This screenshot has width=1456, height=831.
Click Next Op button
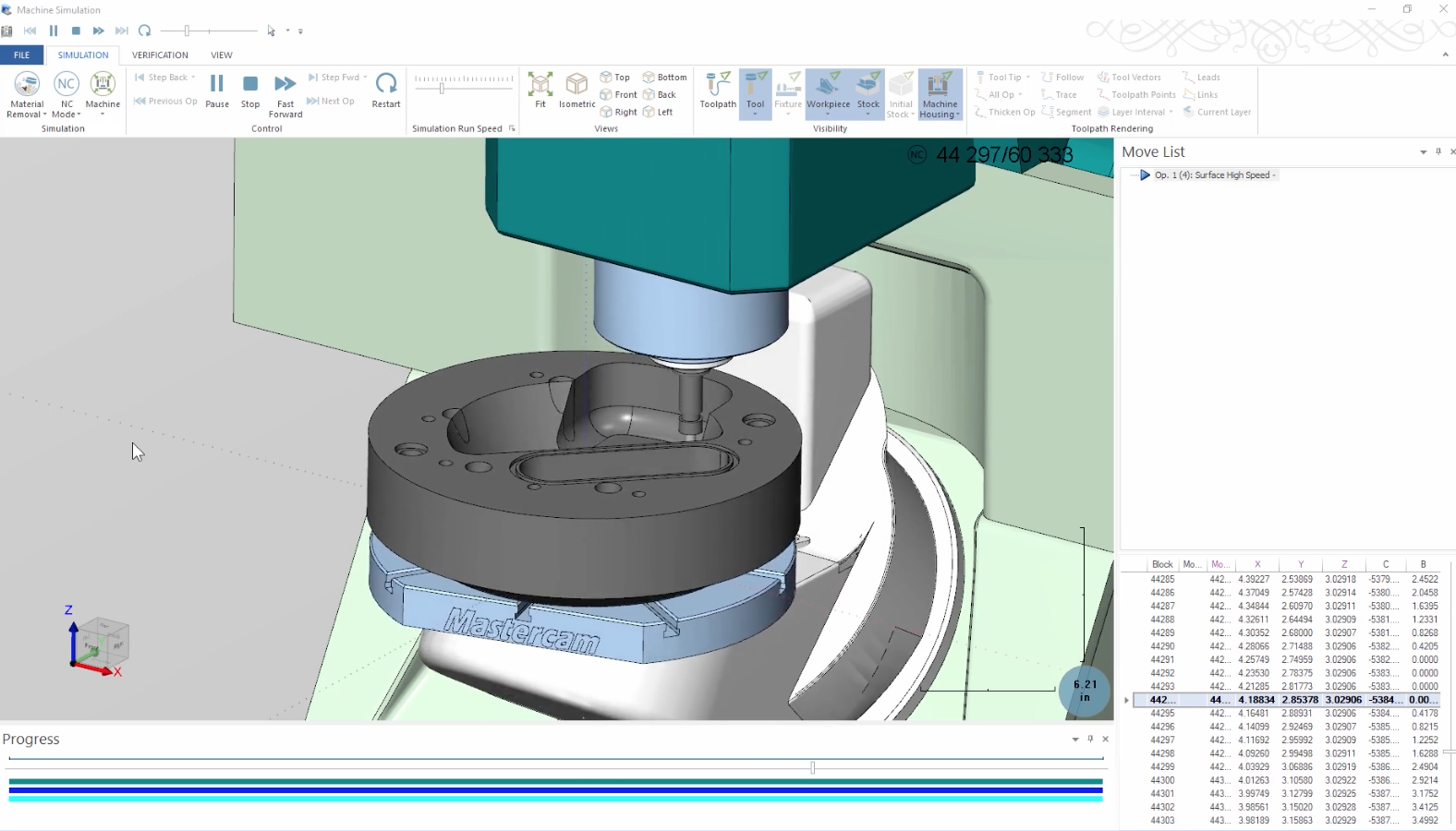331,102
